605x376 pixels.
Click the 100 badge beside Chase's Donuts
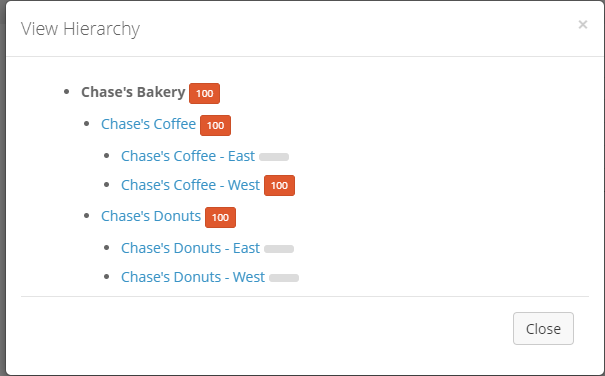[x=220, y=218]
